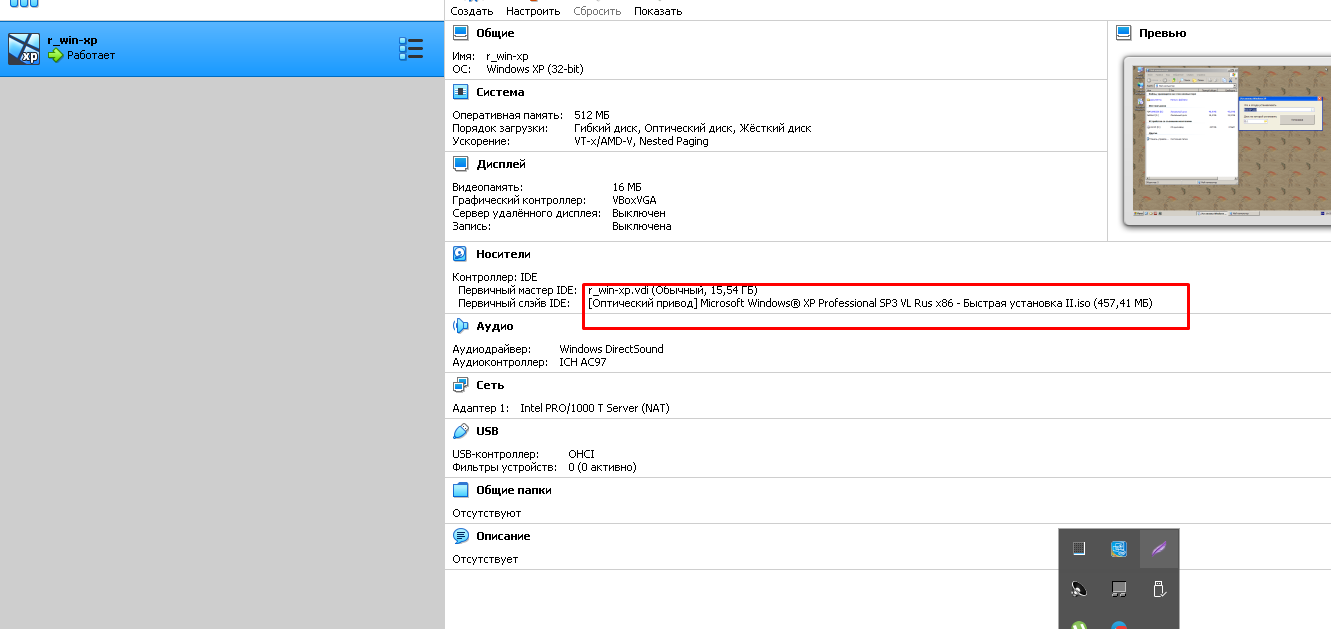
Task: Click the Сеть section title
Action: coord(490,385)
